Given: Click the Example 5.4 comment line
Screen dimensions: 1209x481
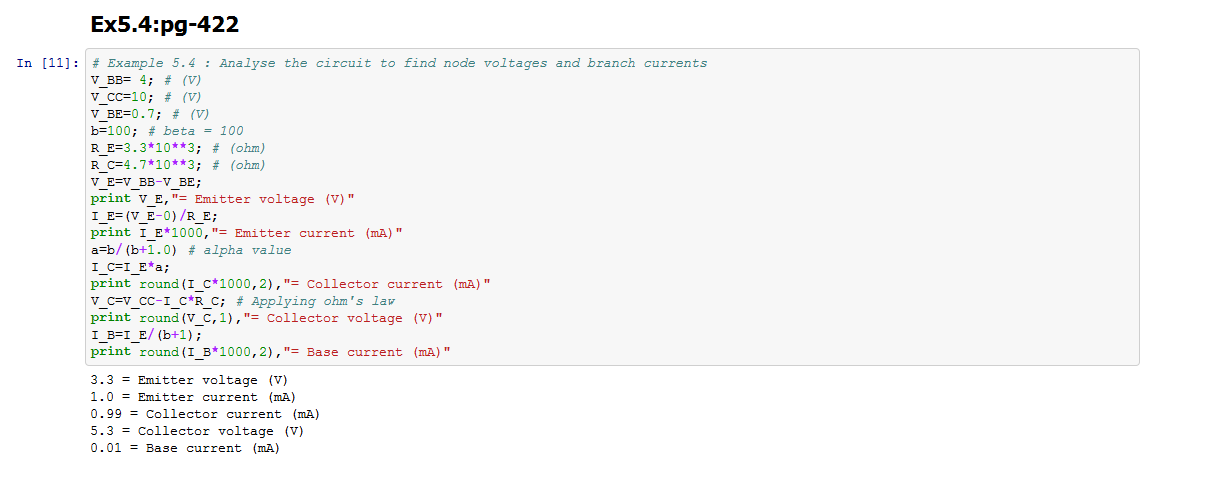Looking at the screenshot, I should tap(398, 63).
